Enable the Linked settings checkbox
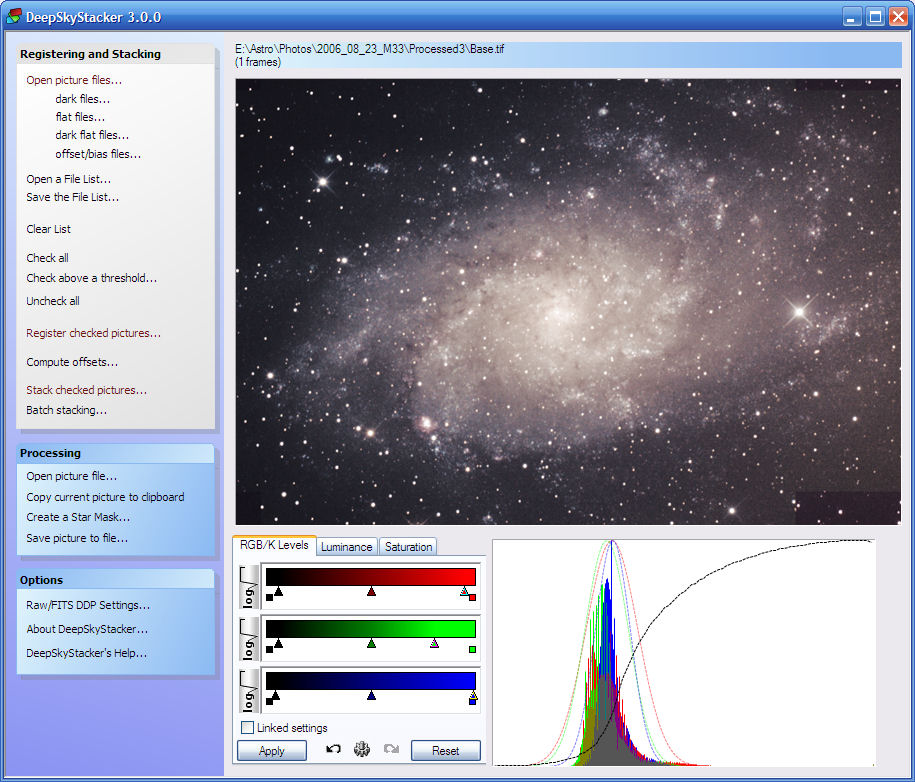 pos(245,727)
